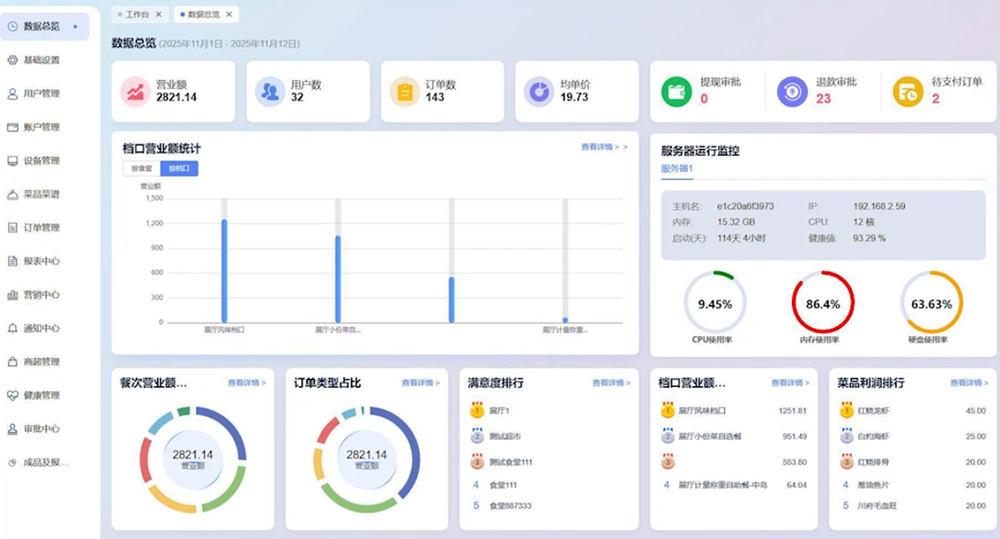Click the document icon beside 报表中心

coord(12,261)
